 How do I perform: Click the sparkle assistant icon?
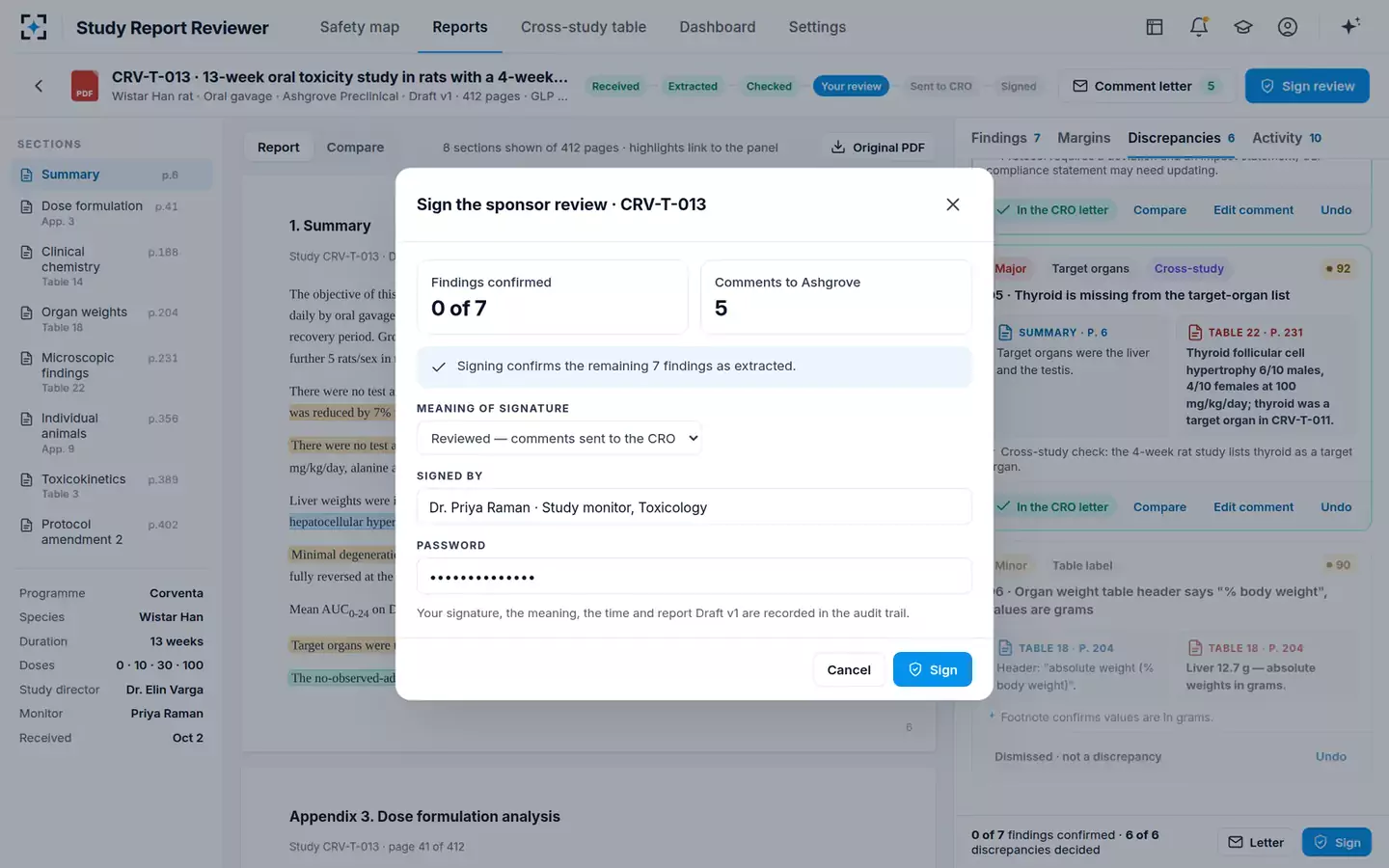tap(1350, 27)
